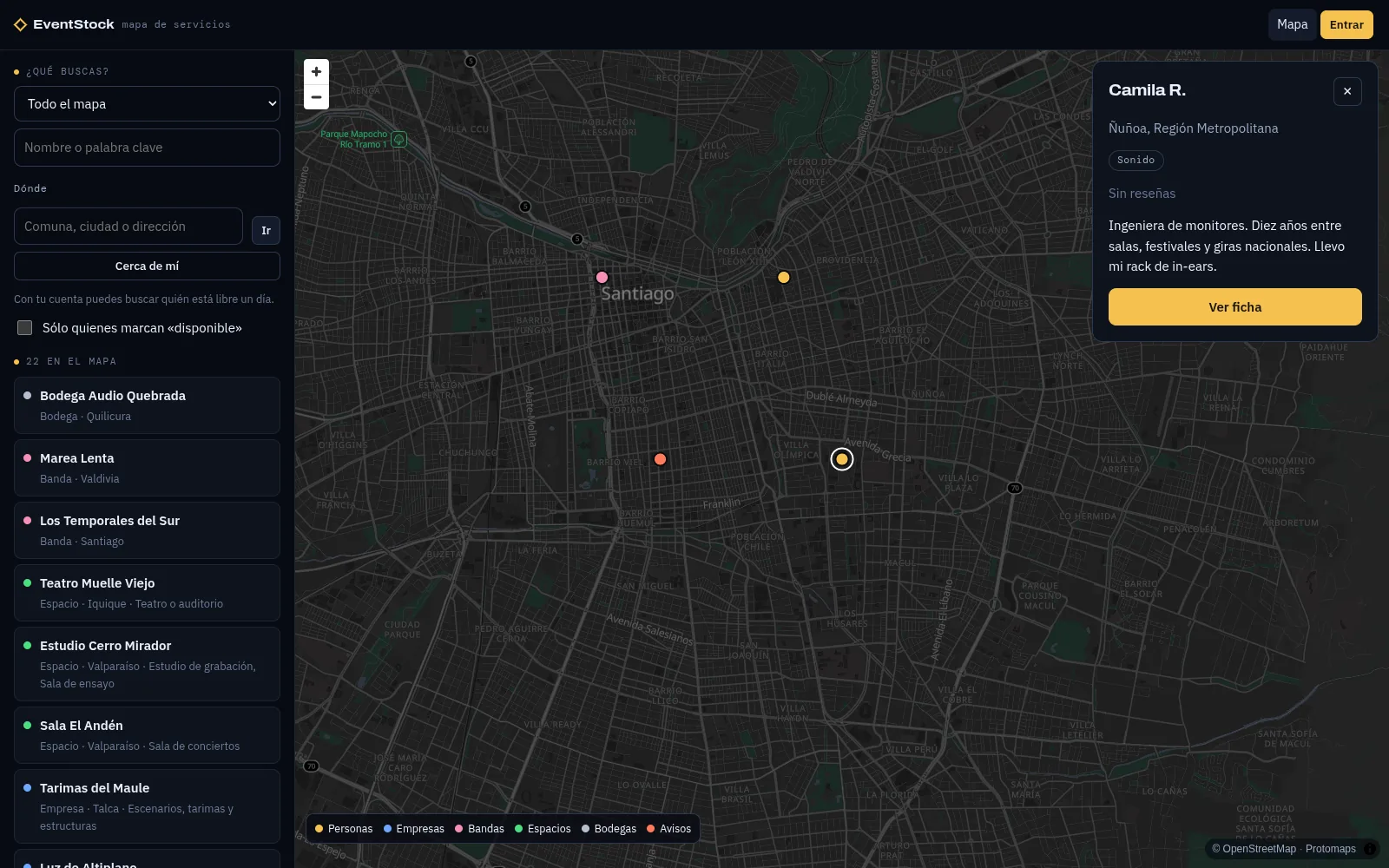1389x868 pixels.
Task: Open Tarimas del Maule list item
Action: pos(147,806)
